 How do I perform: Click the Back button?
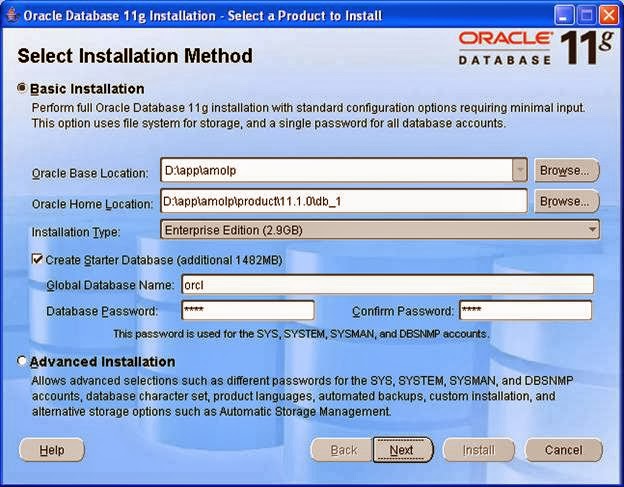pyautogui.click(x=343, y=450)
